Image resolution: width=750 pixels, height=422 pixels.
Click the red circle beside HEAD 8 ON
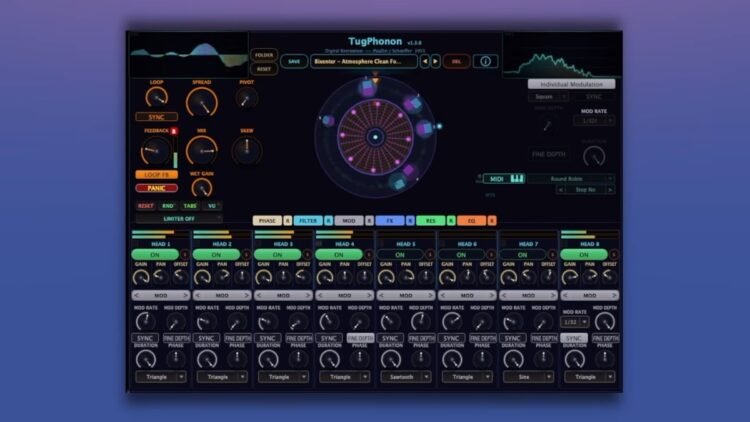[x=613, y=255]
